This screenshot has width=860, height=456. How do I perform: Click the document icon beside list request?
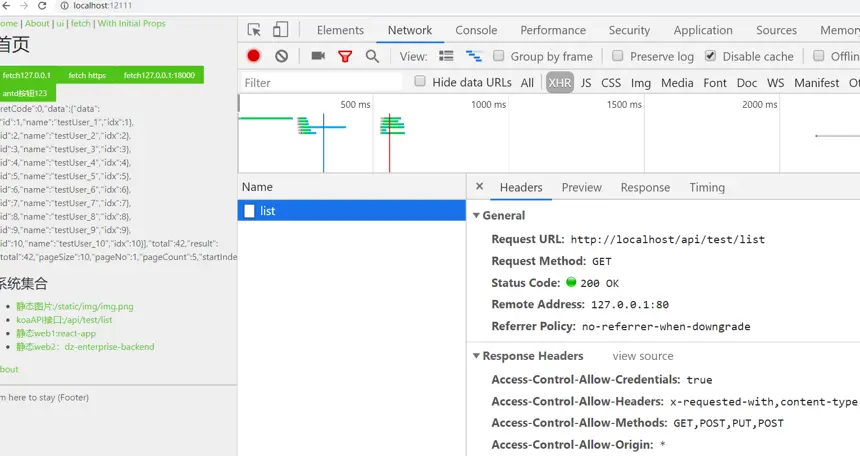(x=250, y=211)
